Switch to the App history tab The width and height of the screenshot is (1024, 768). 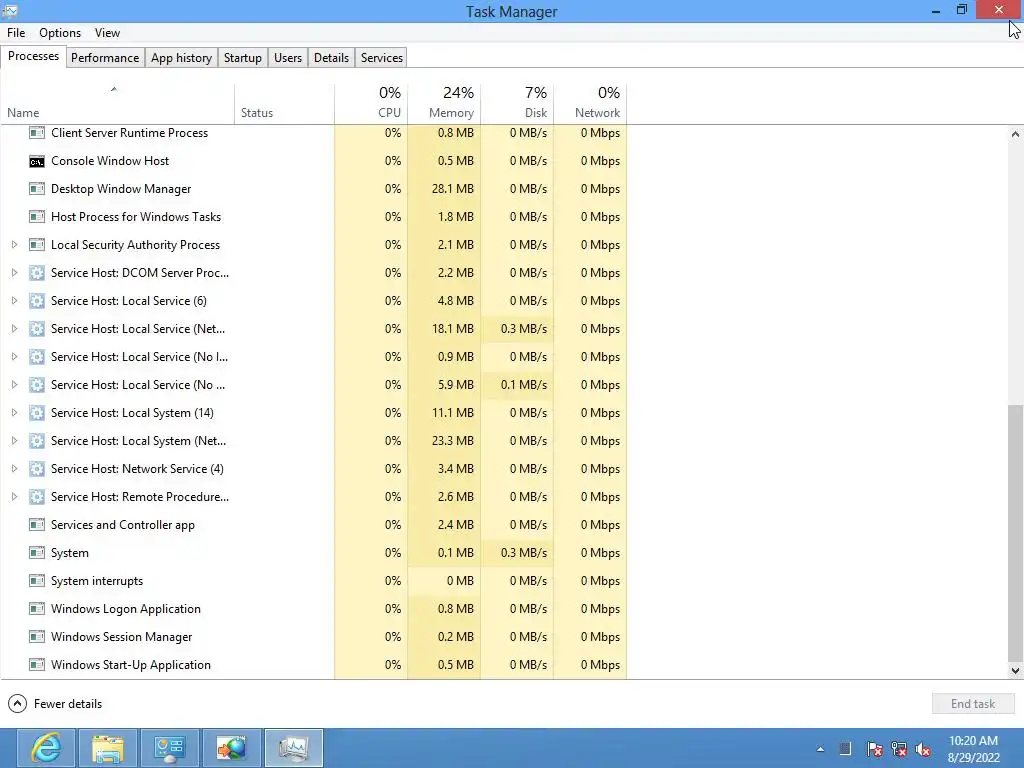(182, 57)
